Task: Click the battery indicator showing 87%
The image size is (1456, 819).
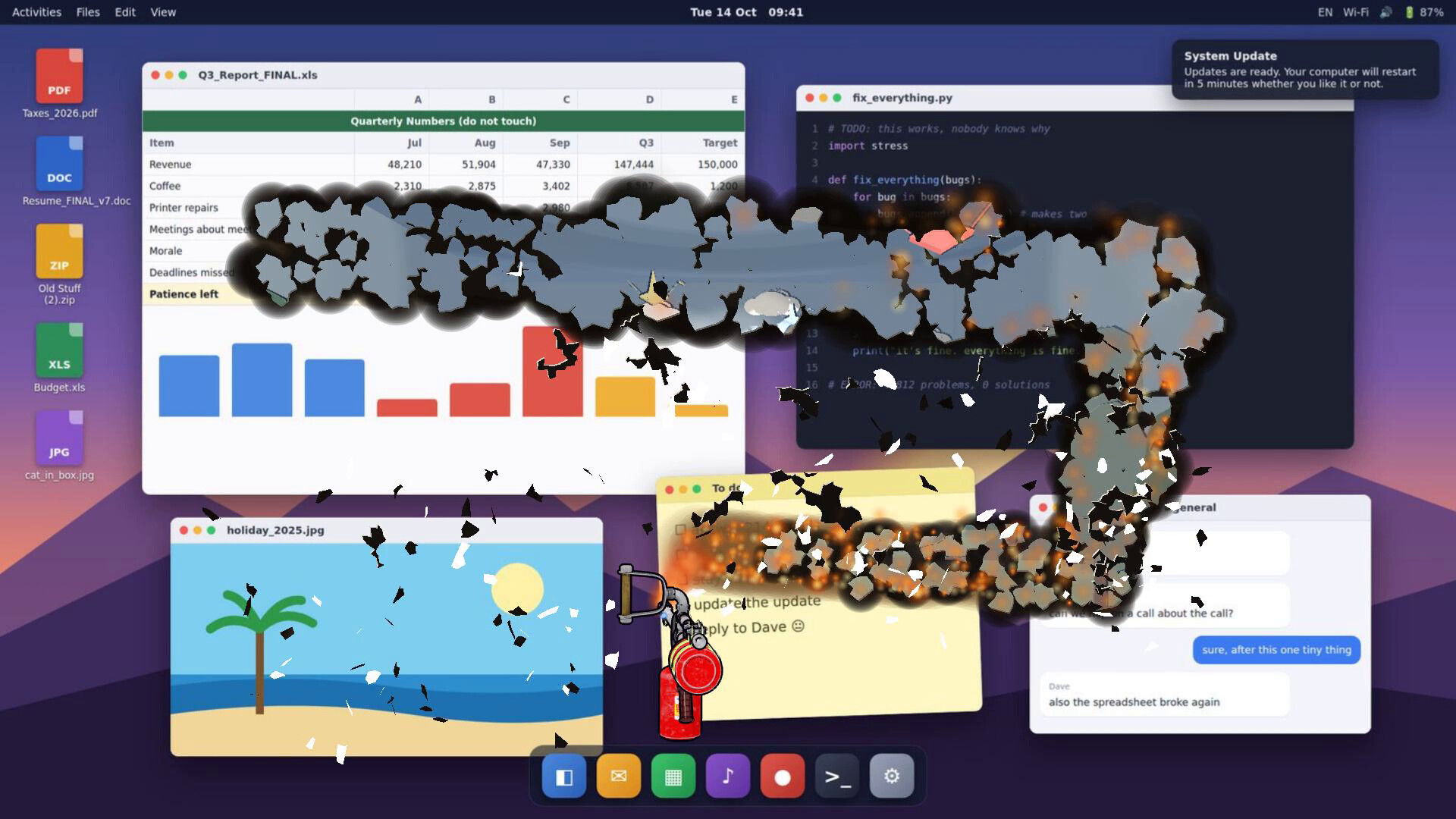Action: 1423,12
